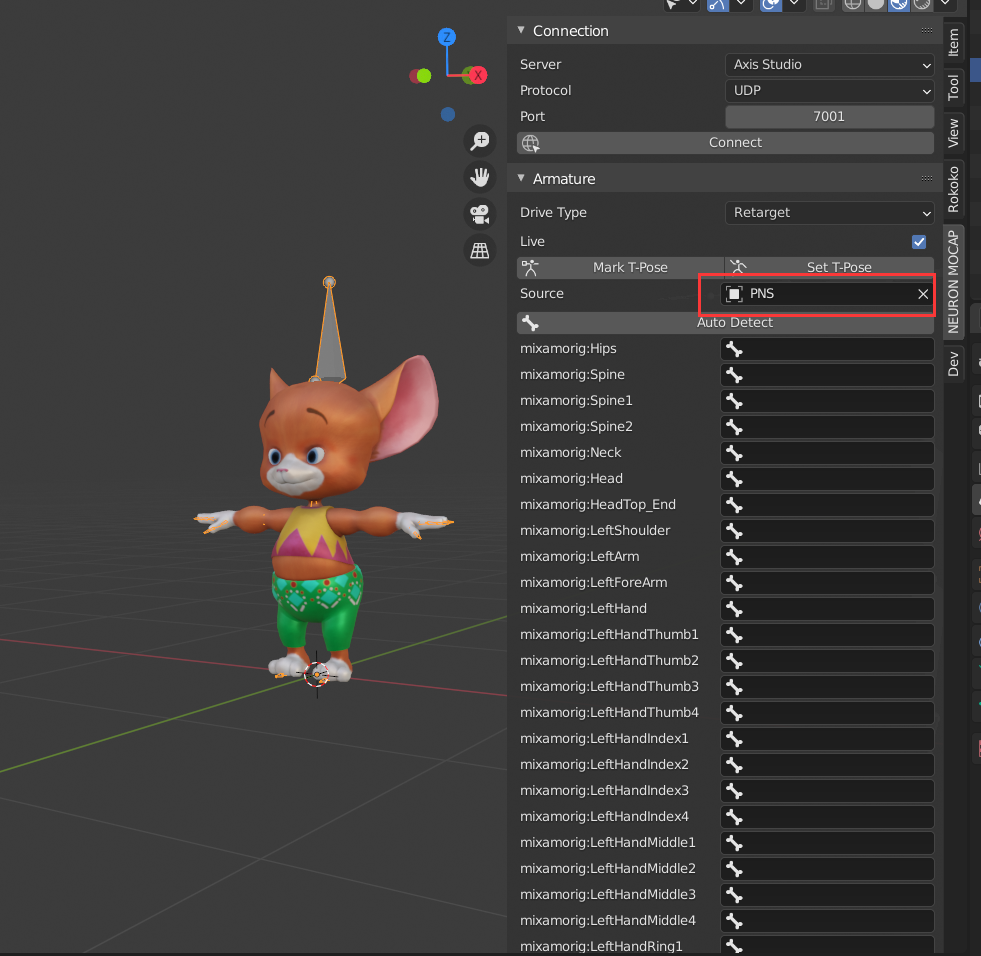Click the blue Z axis gizmo
This screenshot has width=981, height=956.
(447, 38)
